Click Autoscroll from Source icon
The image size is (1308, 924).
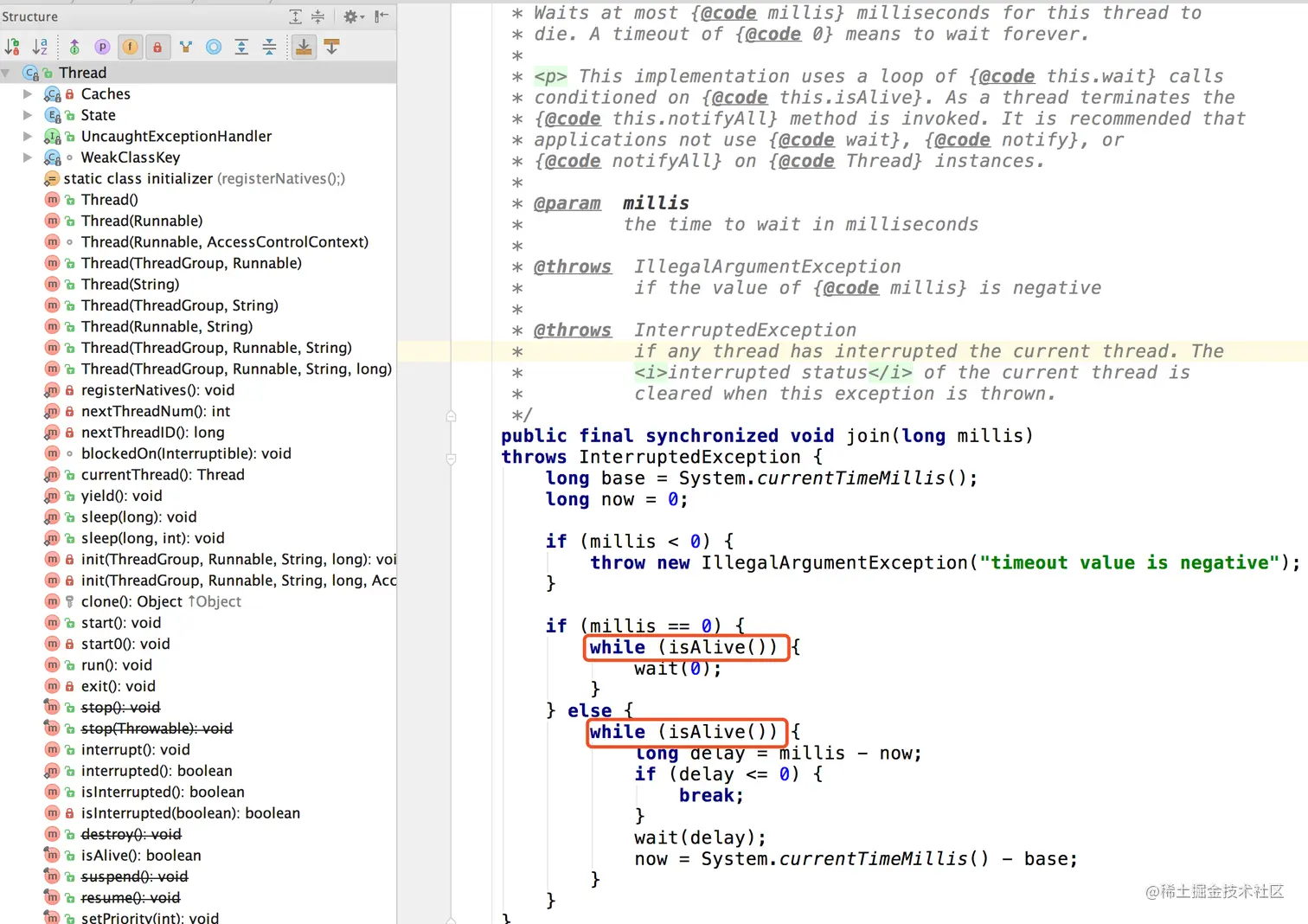[331, 47]
